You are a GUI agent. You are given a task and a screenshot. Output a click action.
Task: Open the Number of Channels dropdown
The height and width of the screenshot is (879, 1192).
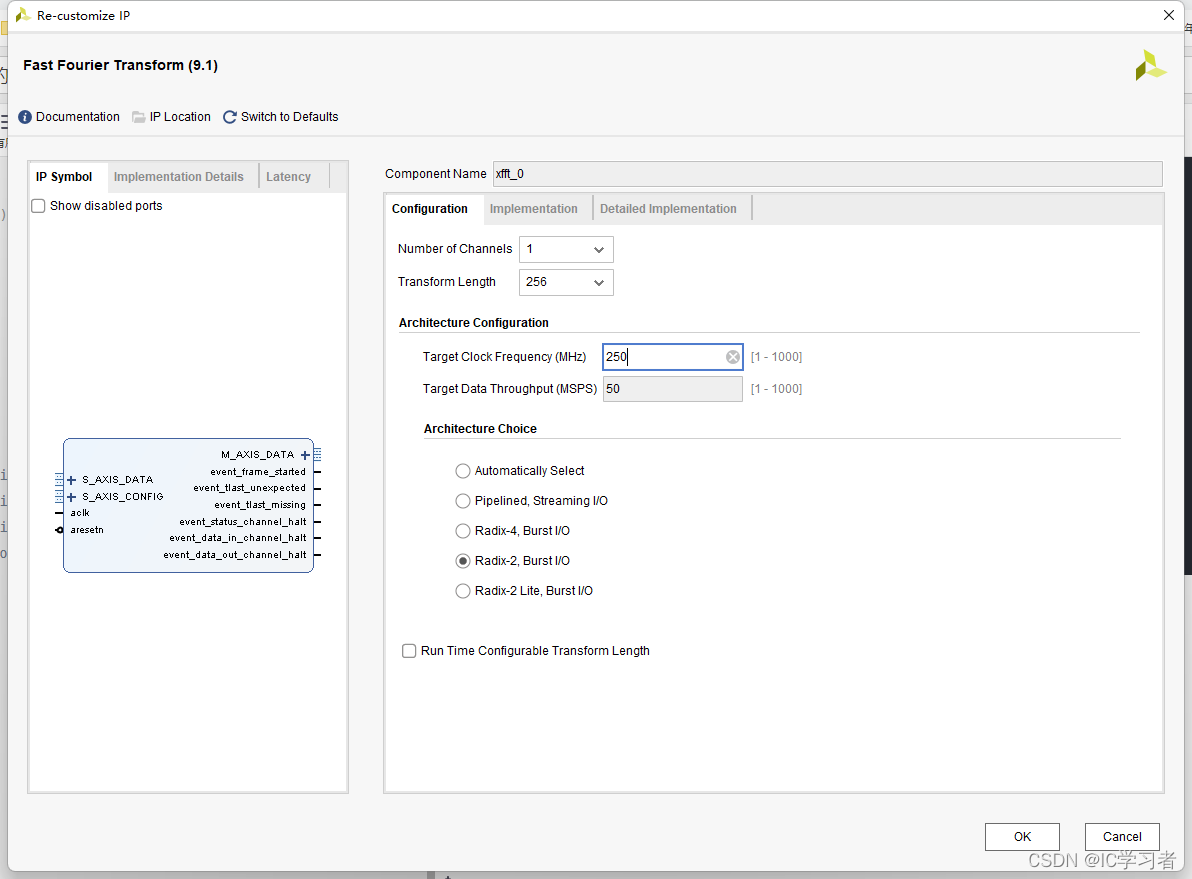tap(566, 249)
